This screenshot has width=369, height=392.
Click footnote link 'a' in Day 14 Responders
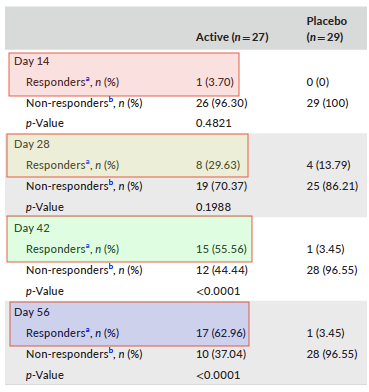point(88,79)
